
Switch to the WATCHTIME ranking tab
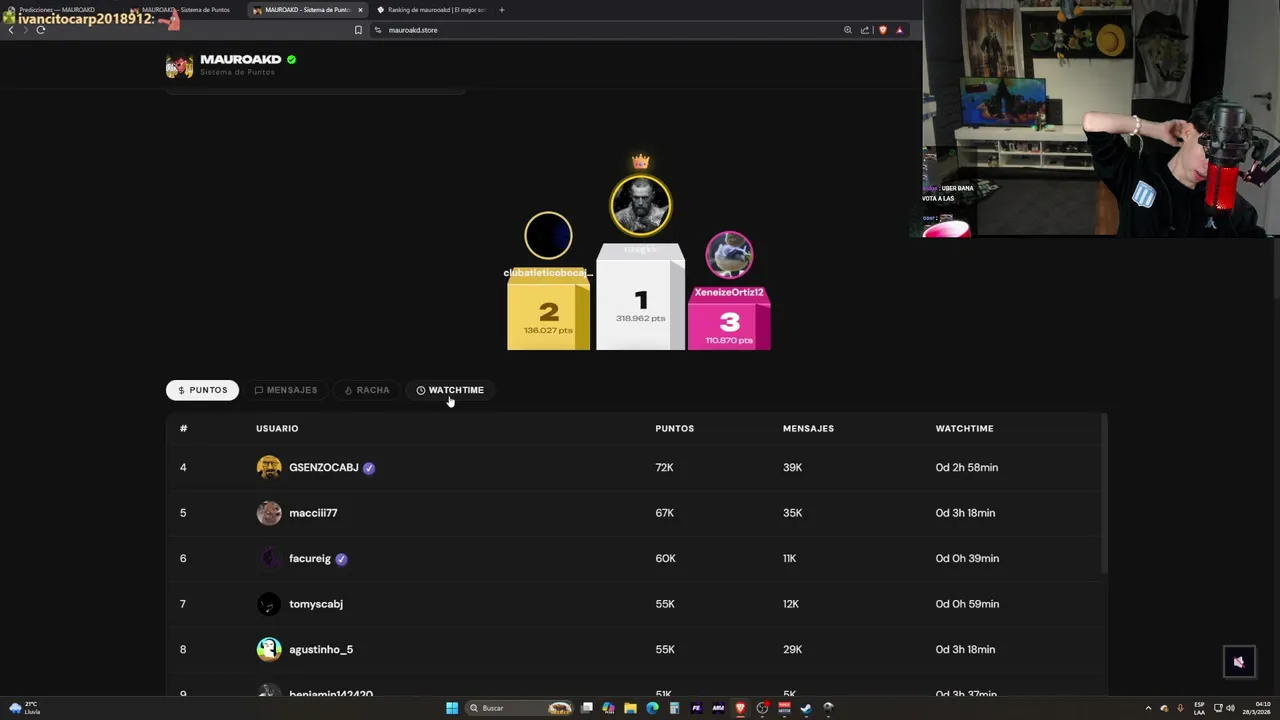point(450,390)
